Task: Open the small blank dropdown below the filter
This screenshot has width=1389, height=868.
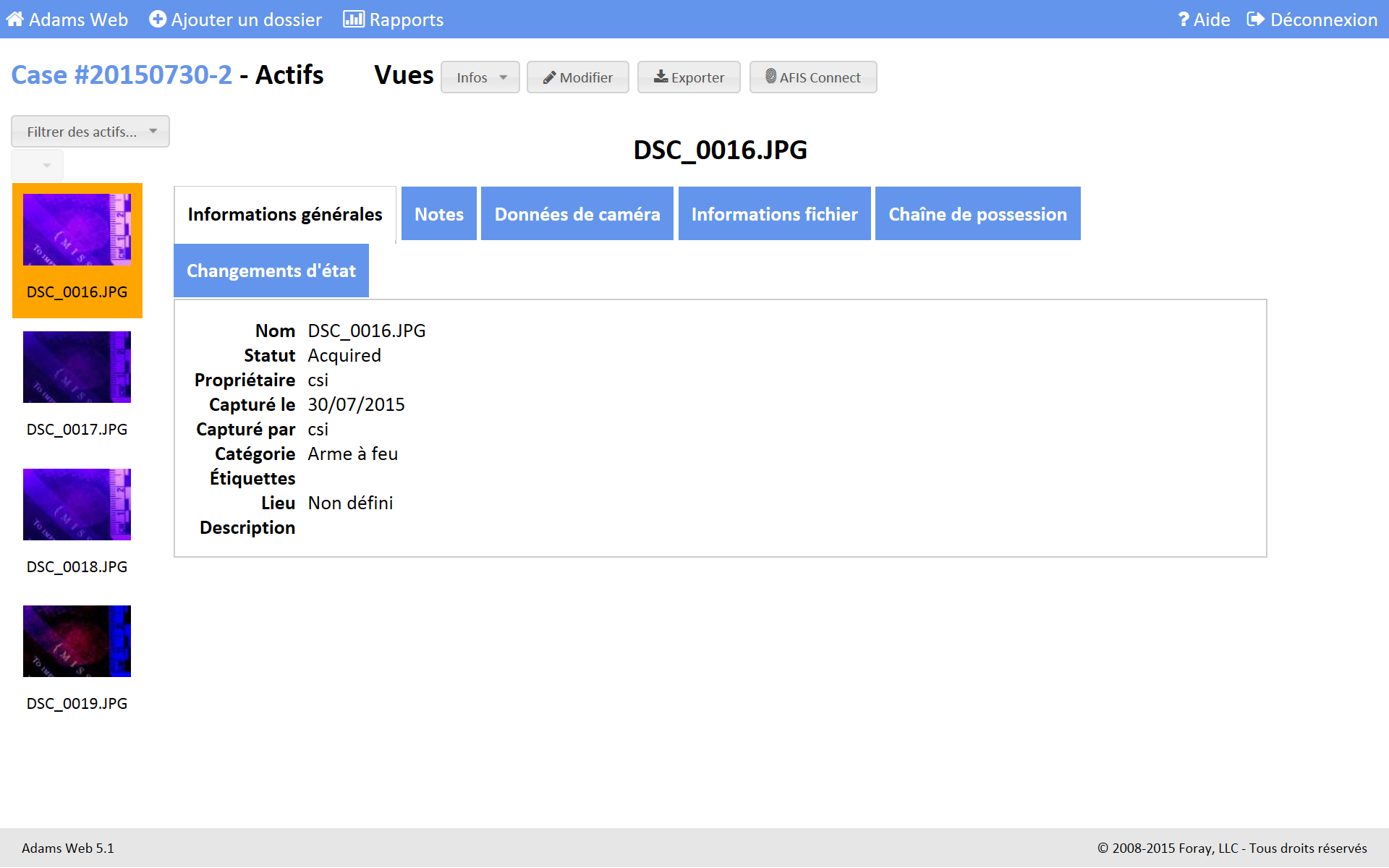Action: 38,166
